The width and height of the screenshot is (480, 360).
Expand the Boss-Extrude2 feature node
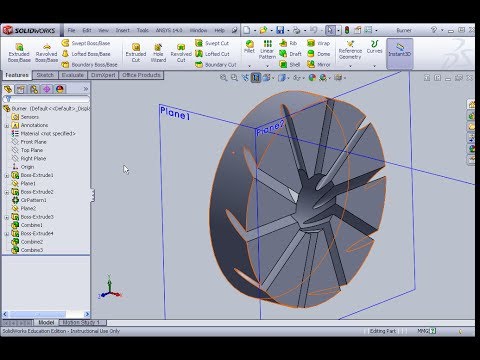[7, 192]
